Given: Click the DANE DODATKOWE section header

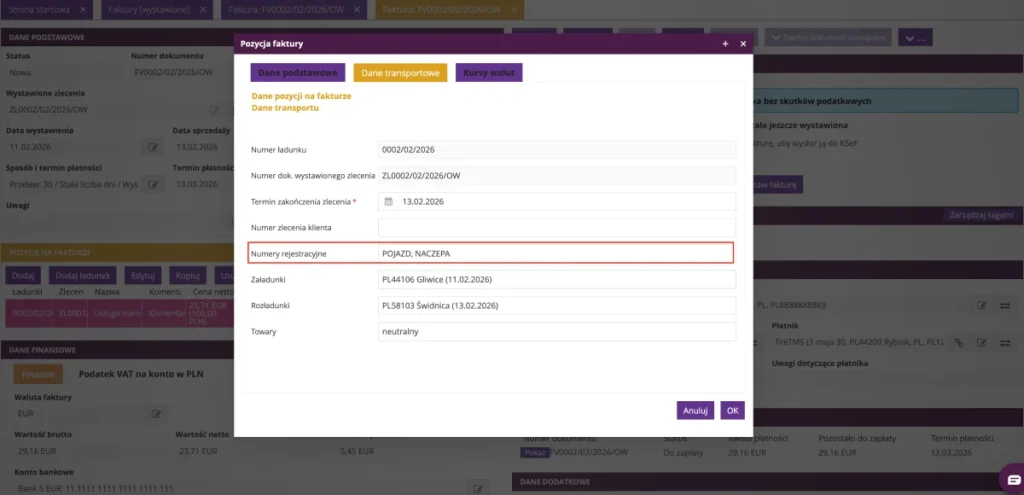Looking at the screenshot, I should tap(768, 482).
